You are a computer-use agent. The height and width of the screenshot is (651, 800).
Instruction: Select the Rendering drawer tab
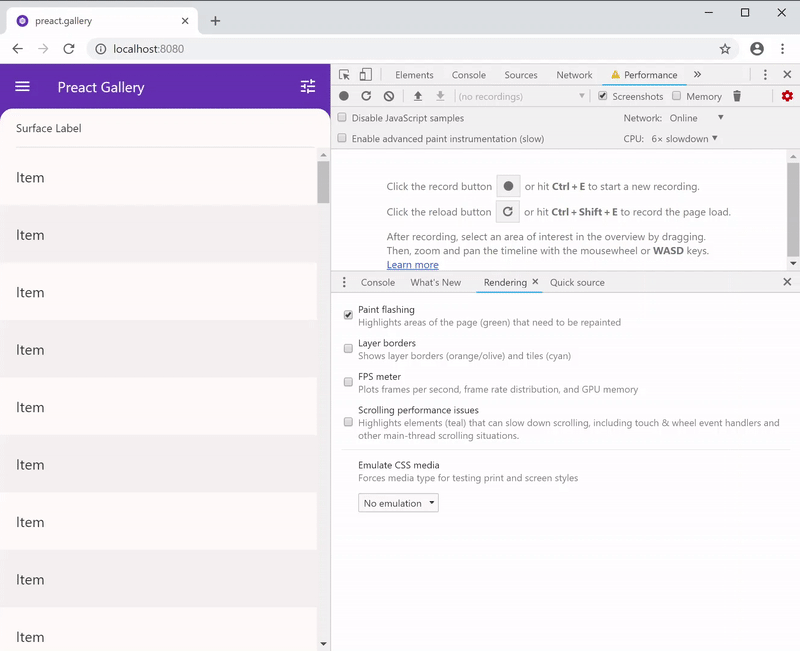coord(505,282)
